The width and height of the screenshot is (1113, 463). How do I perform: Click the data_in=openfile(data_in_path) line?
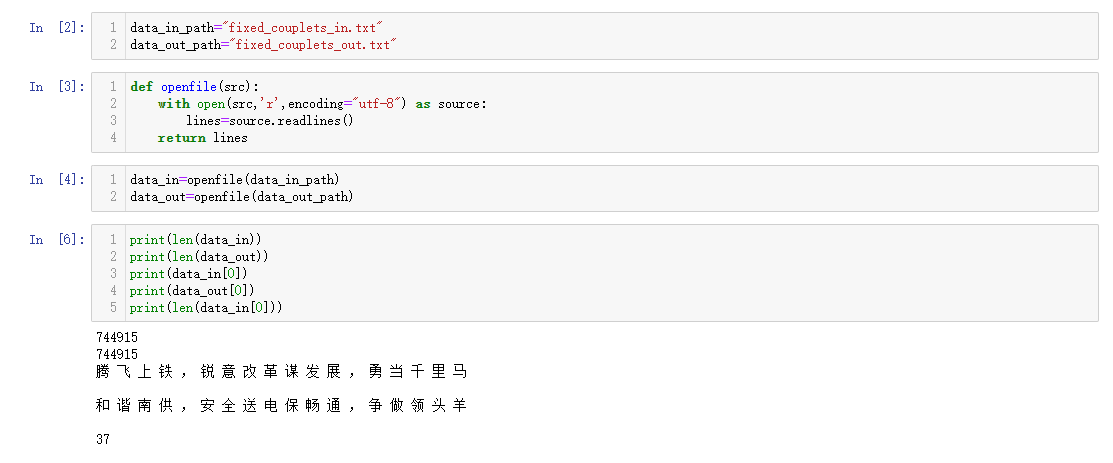tap(234, 180)
